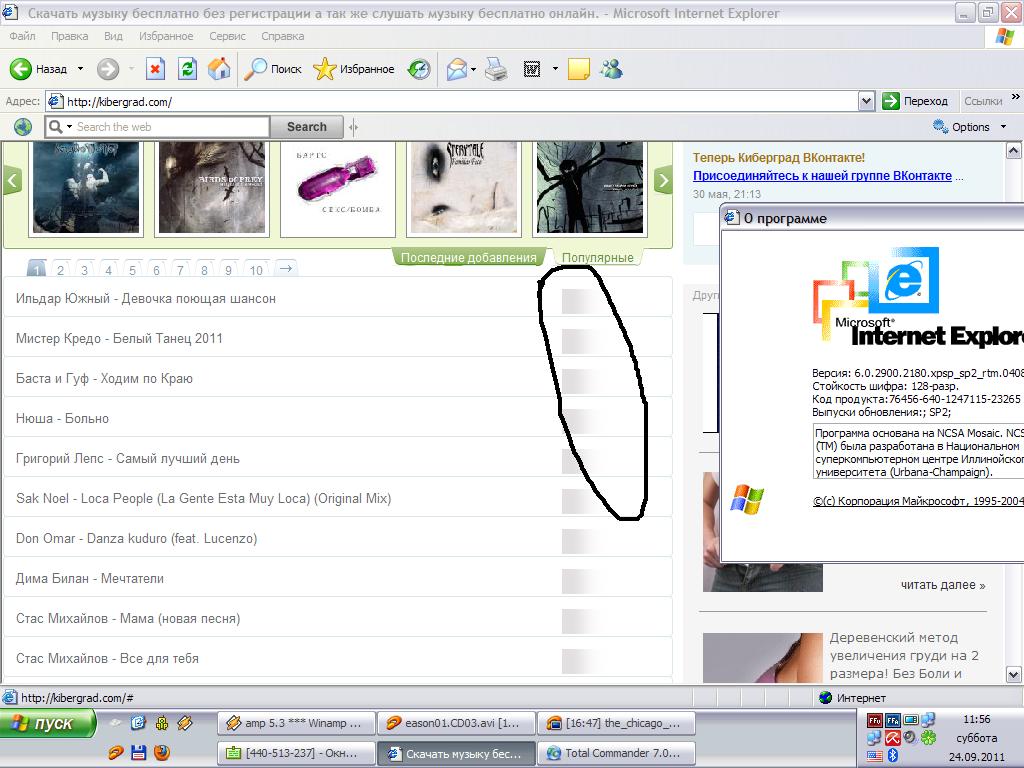
Task: Open the Избранное menu
Action: [x=166, y=36]
